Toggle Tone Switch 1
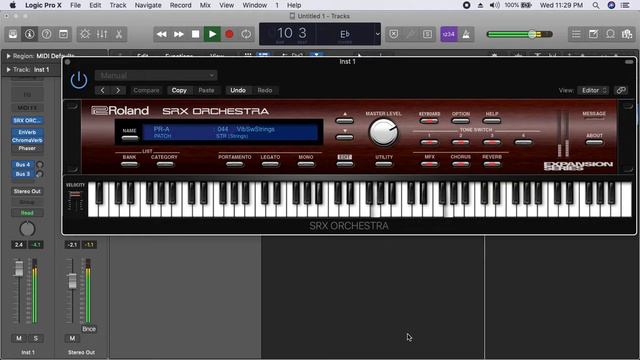640x360 pixels. pyautogui.click(x=429, y=142)
